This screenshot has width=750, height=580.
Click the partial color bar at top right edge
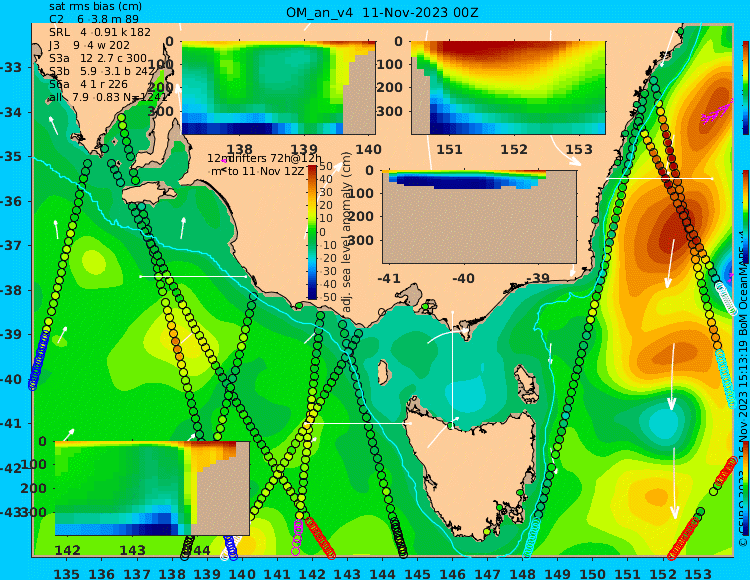745,88
